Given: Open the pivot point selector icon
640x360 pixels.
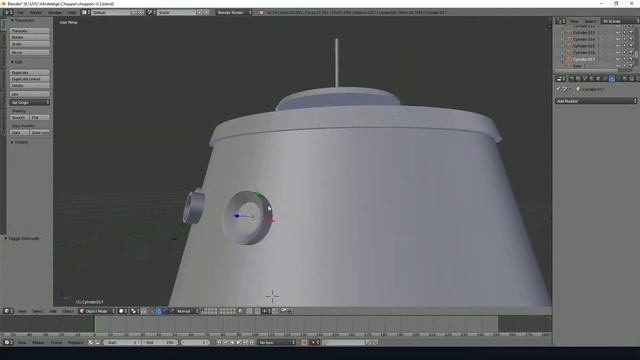Looking at the screenshot, I should (135, 311).
